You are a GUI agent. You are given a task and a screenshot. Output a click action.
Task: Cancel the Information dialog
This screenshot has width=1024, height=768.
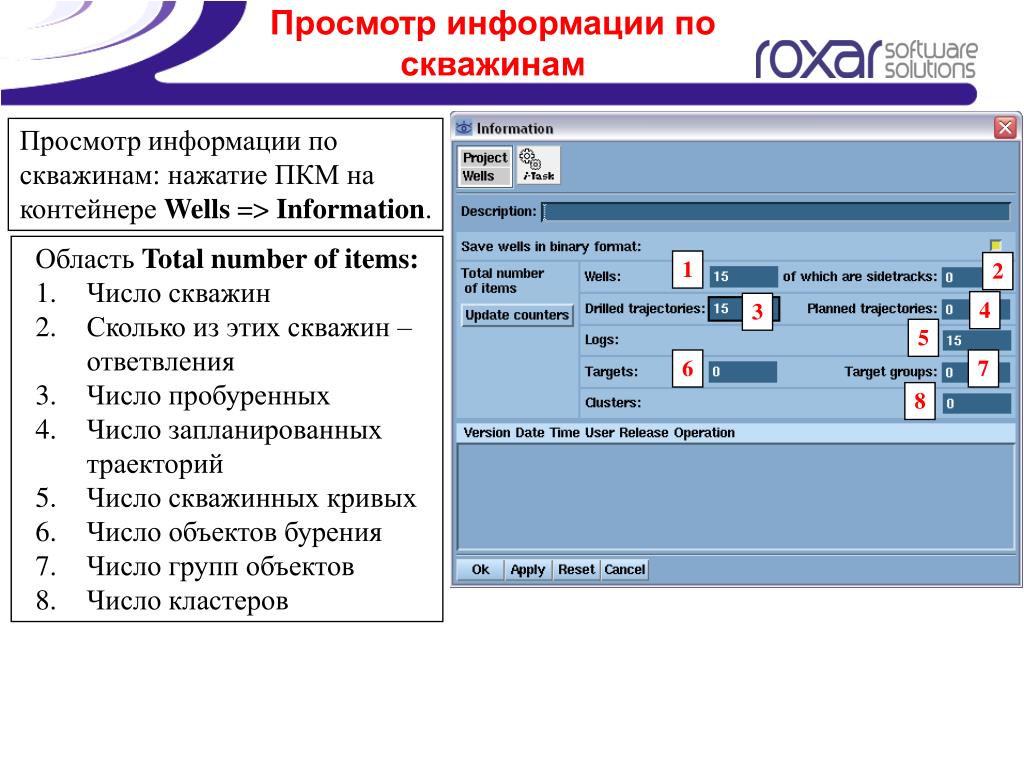pos(624,569)
